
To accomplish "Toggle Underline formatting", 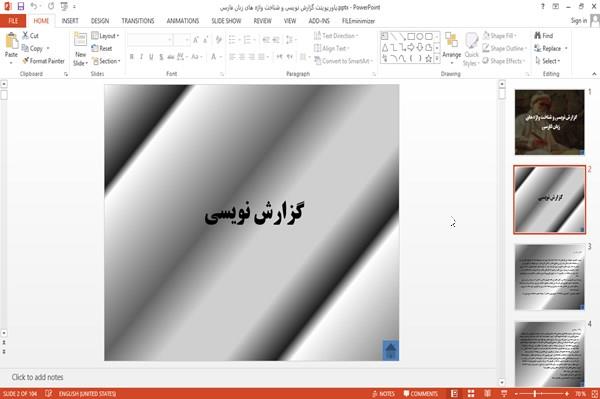I will point(152,57).
